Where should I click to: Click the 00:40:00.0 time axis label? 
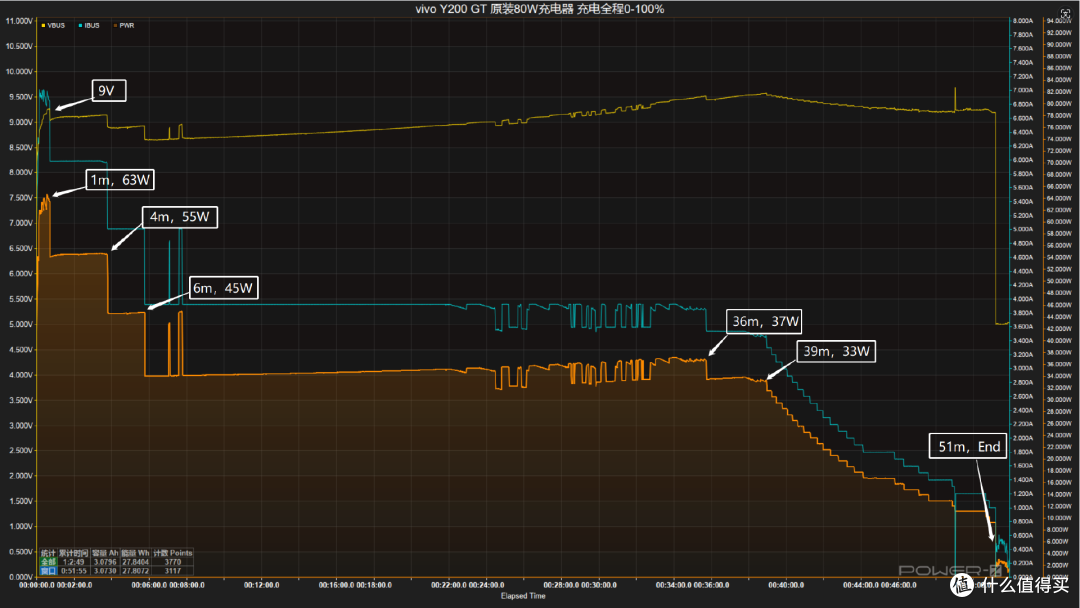click(786, 585)
